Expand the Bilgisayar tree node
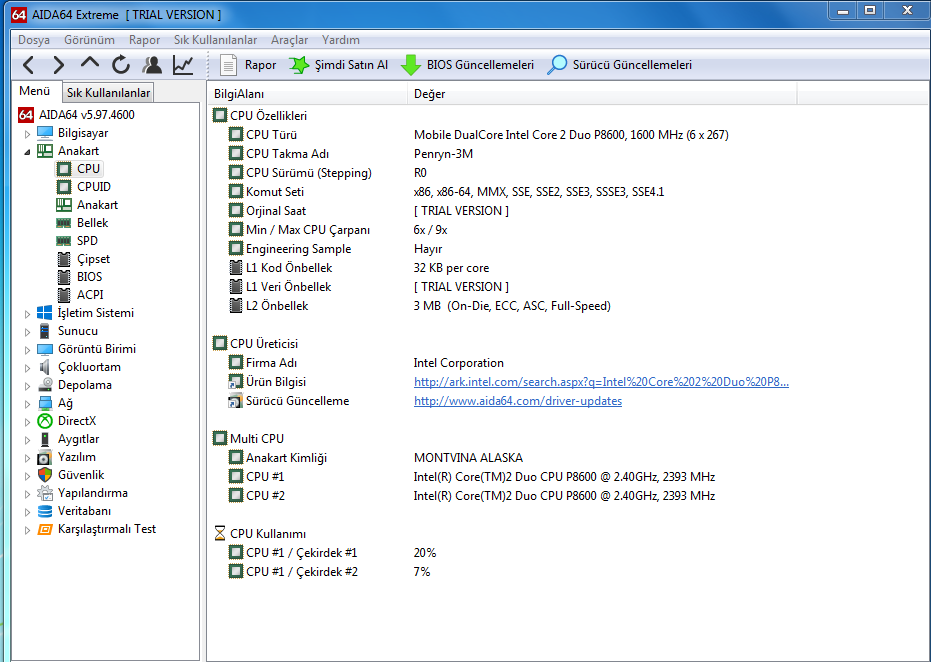931x662 pixels. click(28, 133)
